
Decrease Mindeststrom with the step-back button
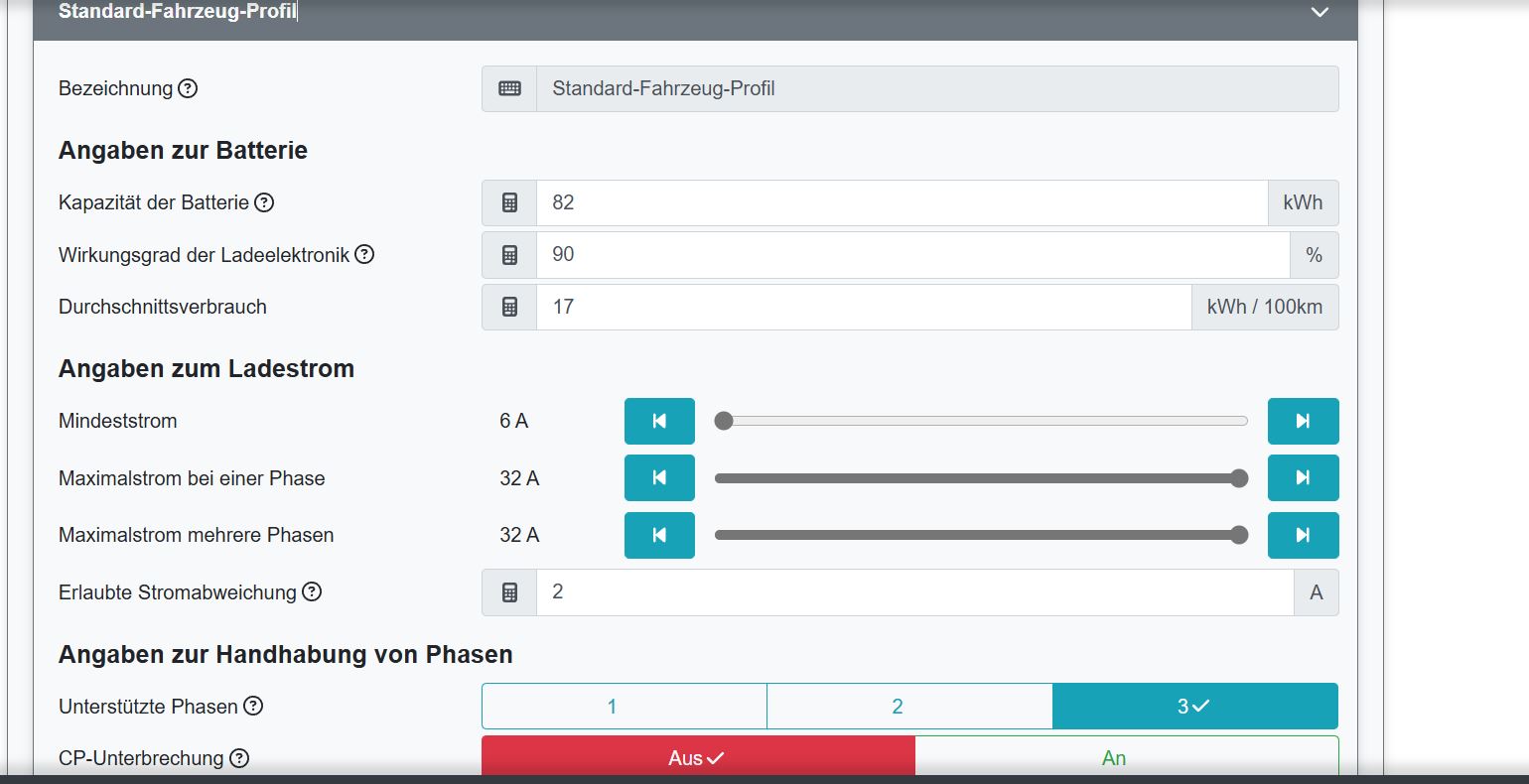pyautogui.click(x=659, y=421)
